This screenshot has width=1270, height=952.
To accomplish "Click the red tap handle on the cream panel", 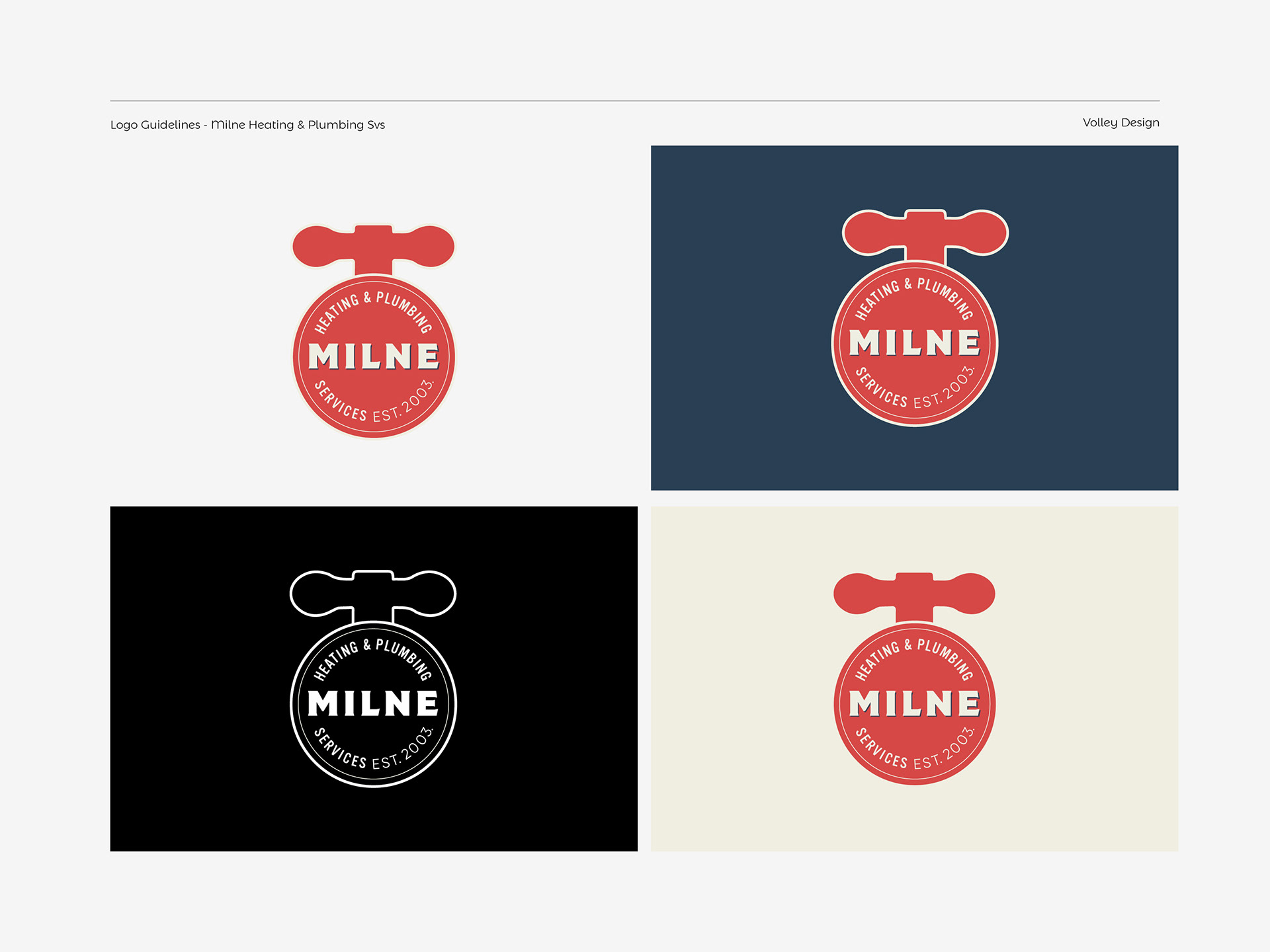I will (915, 597).
